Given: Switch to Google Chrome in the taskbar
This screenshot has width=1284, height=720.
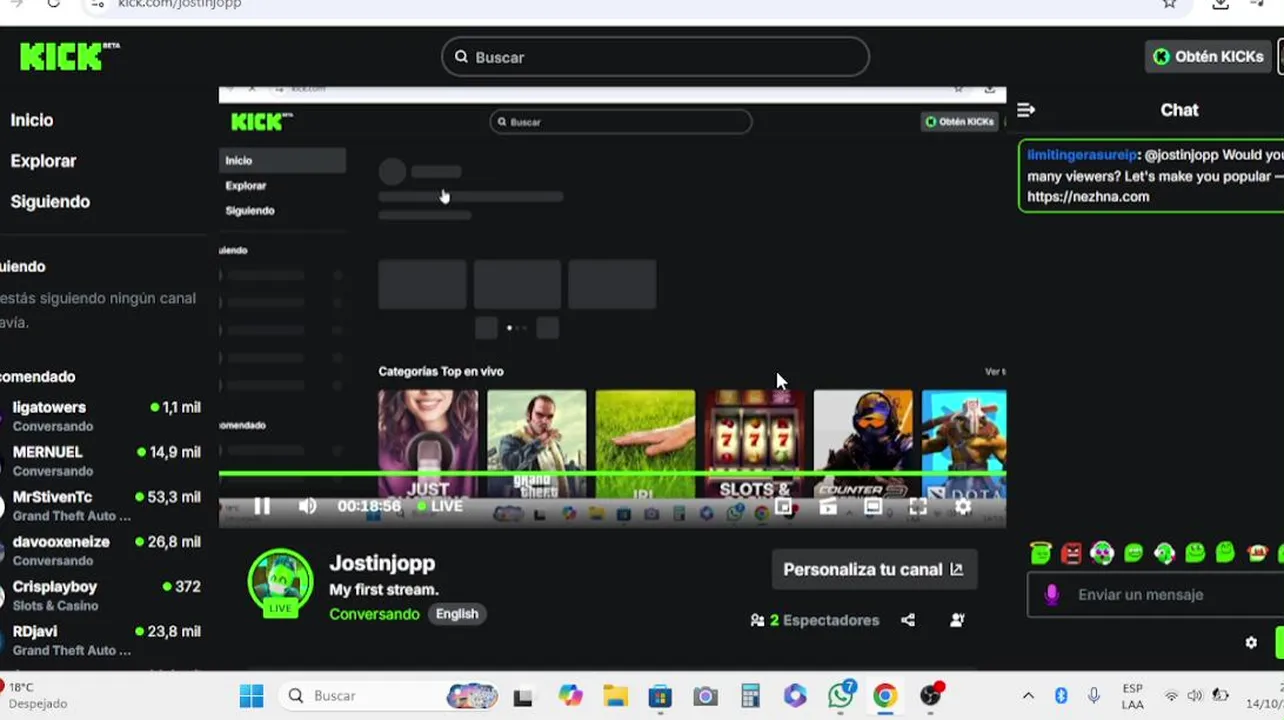Looking at the screenshot, I should [885, 696].
